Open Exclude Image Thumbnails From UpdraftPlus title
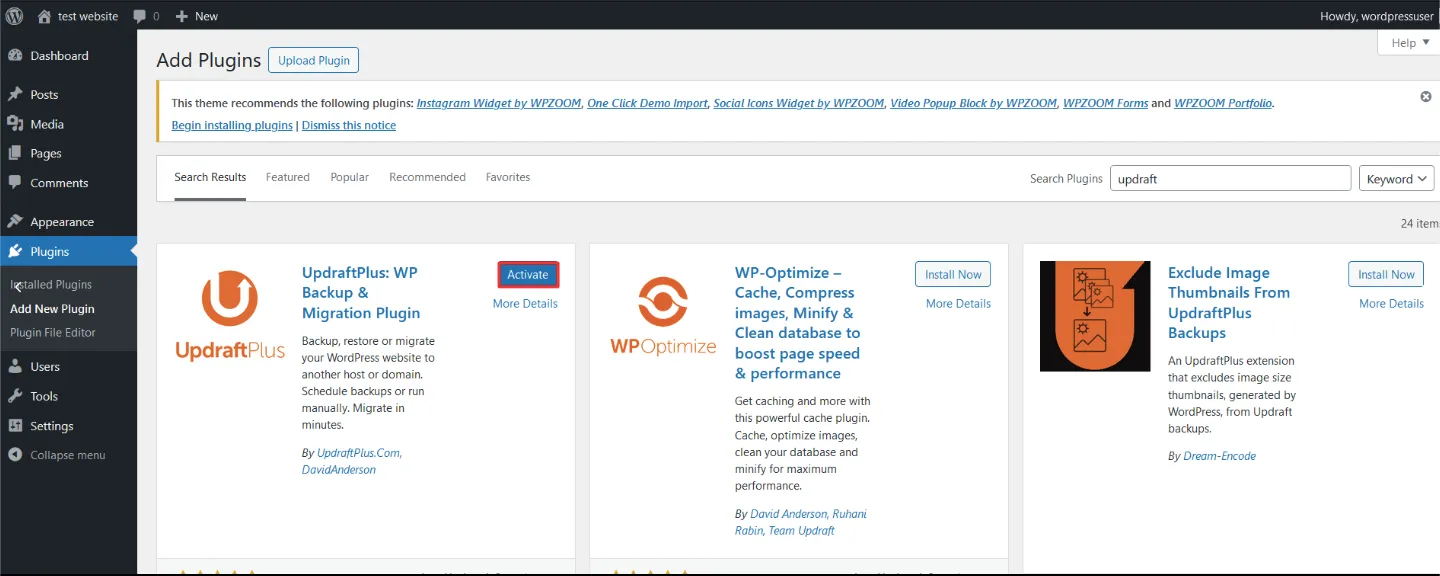 tap(1229, 303)
